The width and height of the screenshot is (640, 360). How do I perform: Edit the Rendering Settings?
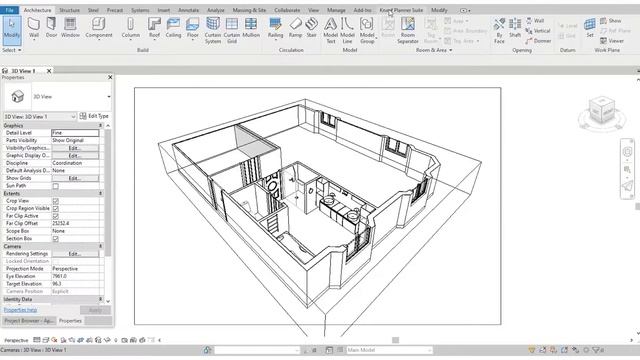tap(75, 253)
